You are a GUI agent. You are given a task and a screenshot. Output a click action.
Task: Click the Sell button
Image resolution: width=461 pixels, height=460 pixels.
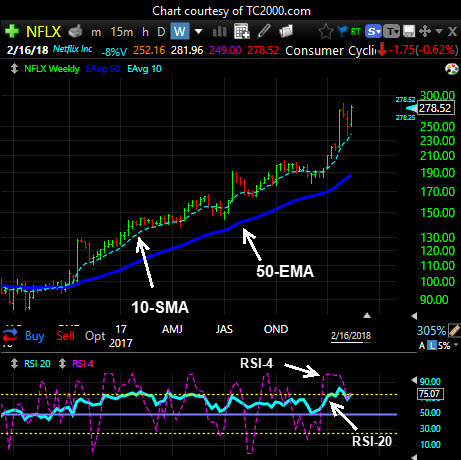[65, 336]
